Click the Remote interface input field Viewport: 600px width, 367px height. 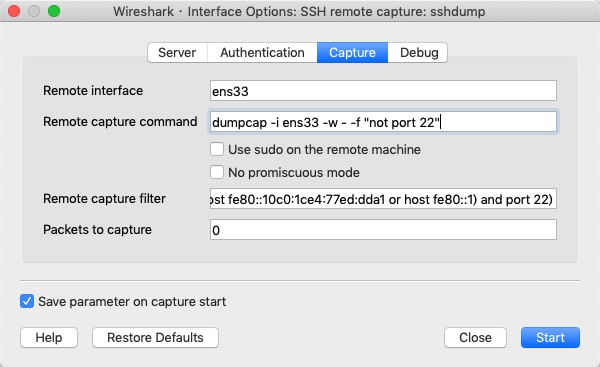point(383,91)
